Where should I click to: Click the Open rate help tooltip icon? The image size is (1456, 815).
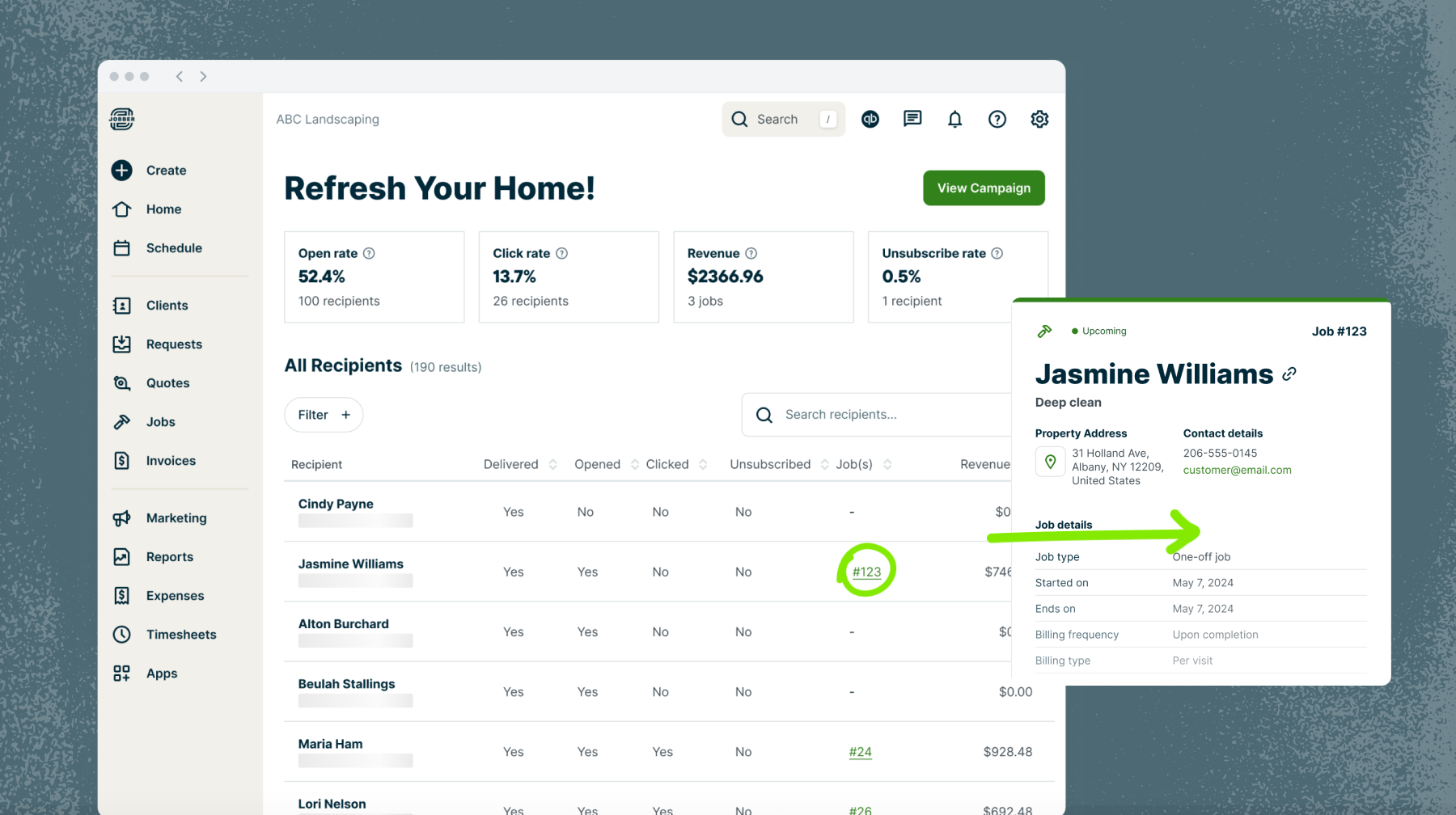[x=370, y=253]
